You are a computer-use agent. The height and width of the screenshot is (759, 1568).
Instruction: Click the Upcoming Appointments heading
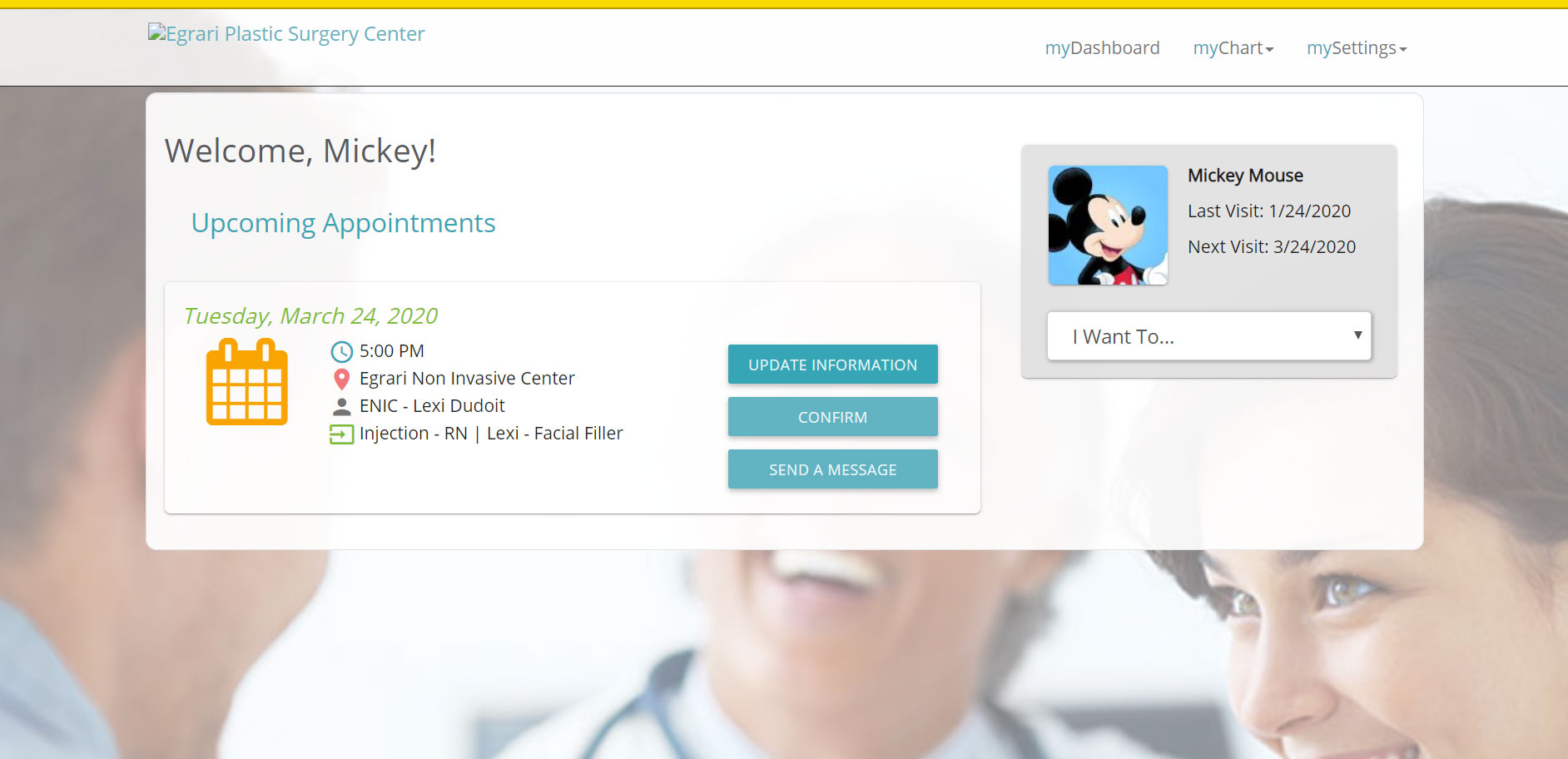pyautogui.click(x=343, y=223)
